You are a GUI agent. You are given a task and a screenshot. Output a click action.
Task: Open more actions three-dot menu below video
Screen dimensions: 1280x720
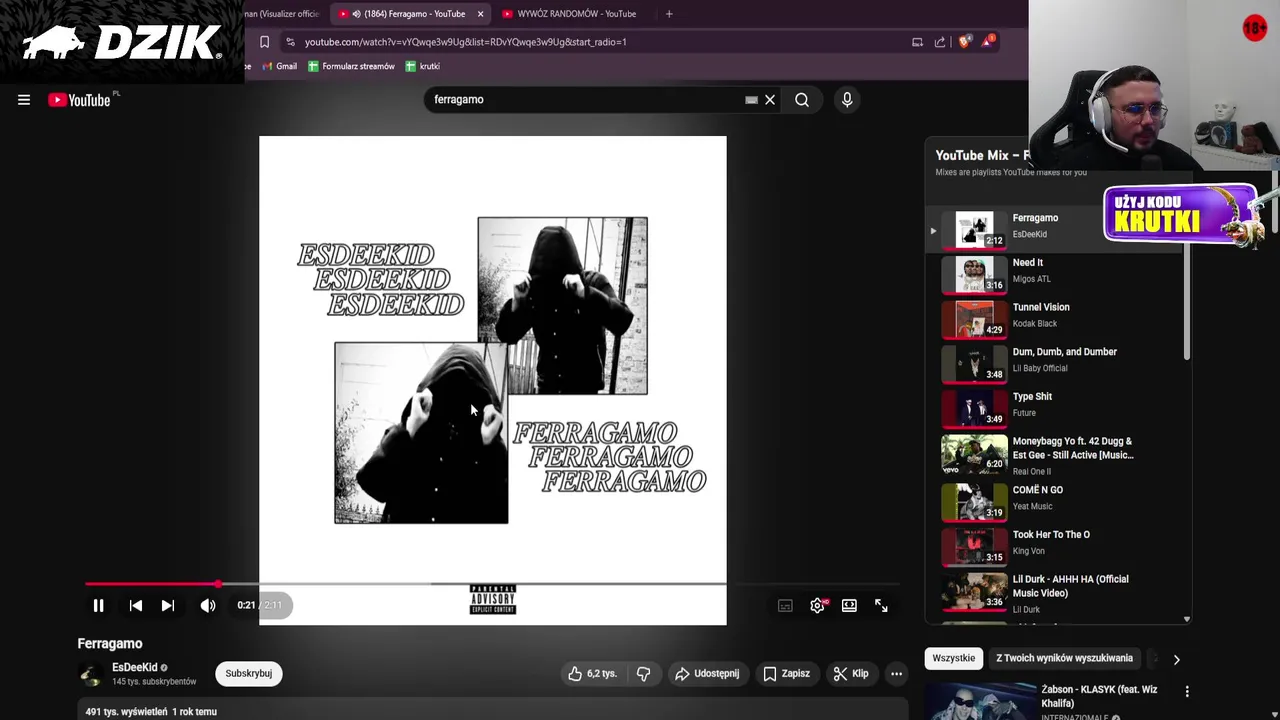(897, 674)
